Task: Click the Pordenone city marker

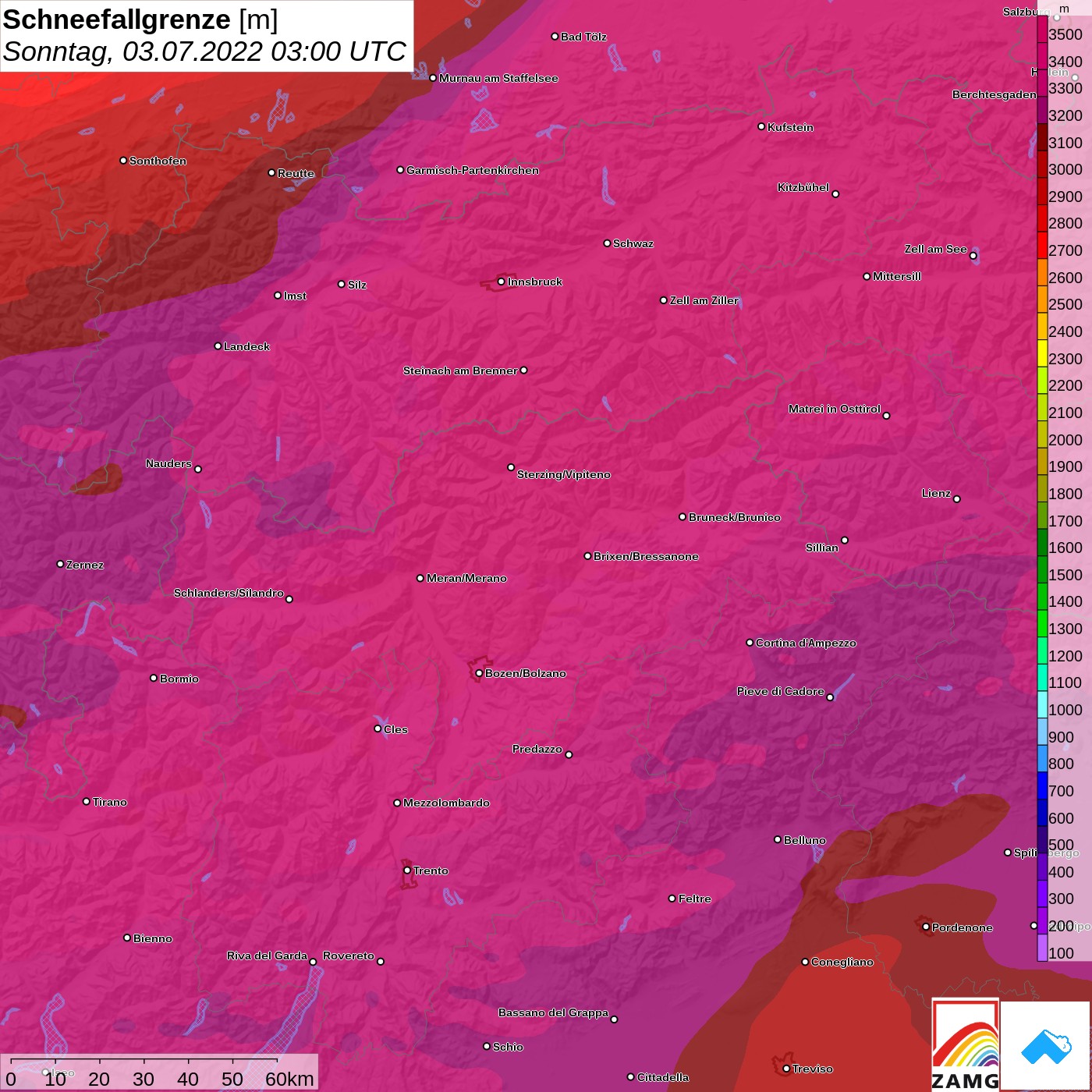Action: 926,927
